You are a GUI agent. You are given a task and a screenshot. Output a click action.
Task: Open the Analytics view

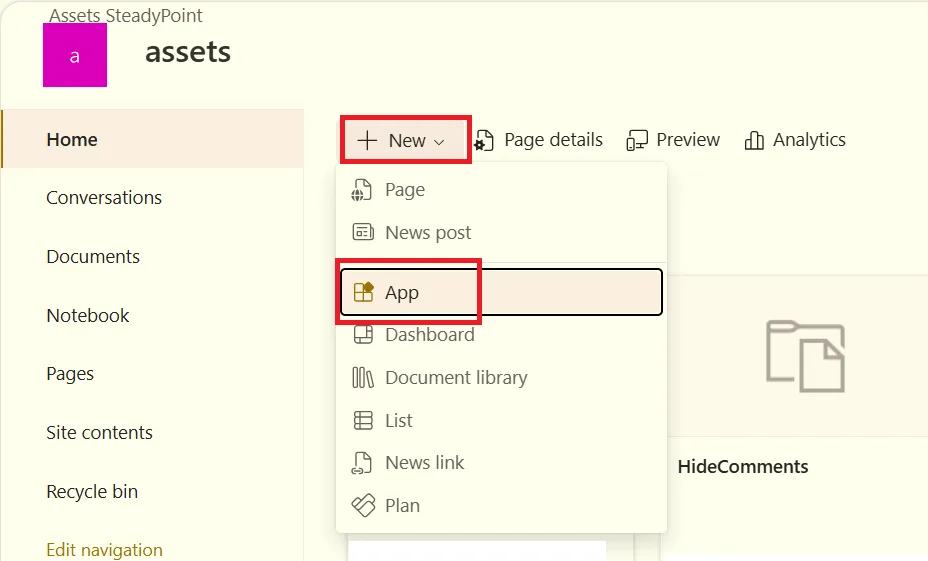click(x=809, y=140)
